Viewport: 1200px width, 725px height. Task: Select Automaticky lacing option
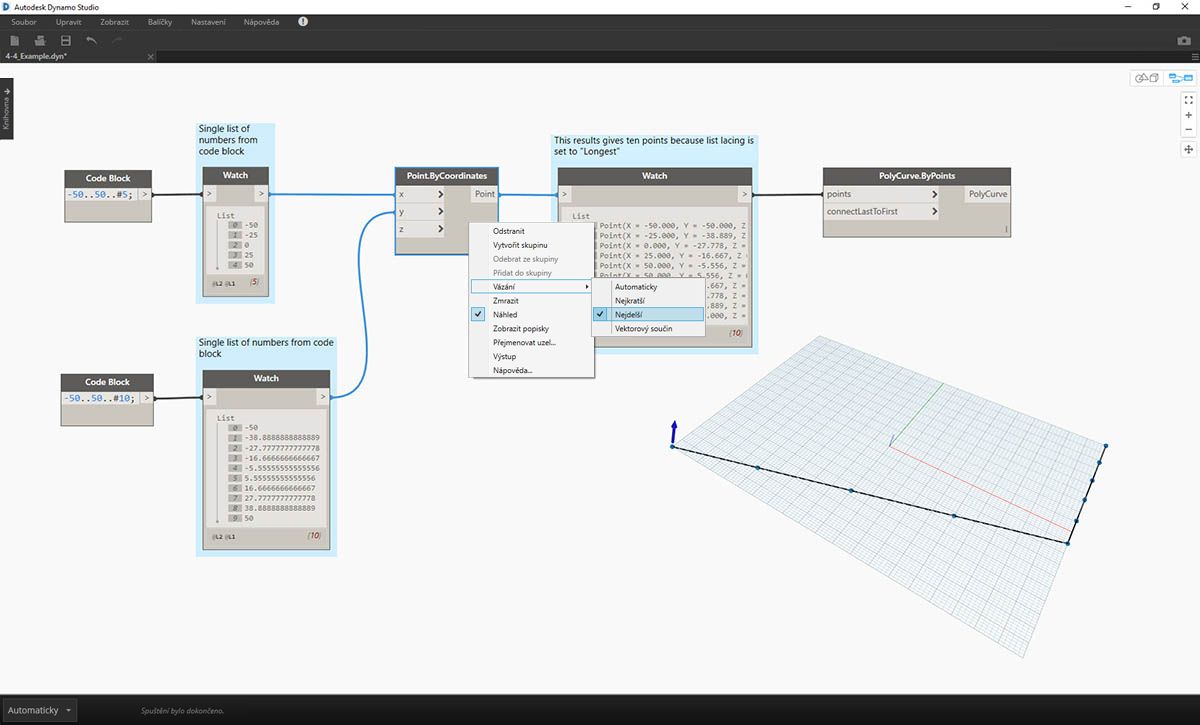[648, 287]
